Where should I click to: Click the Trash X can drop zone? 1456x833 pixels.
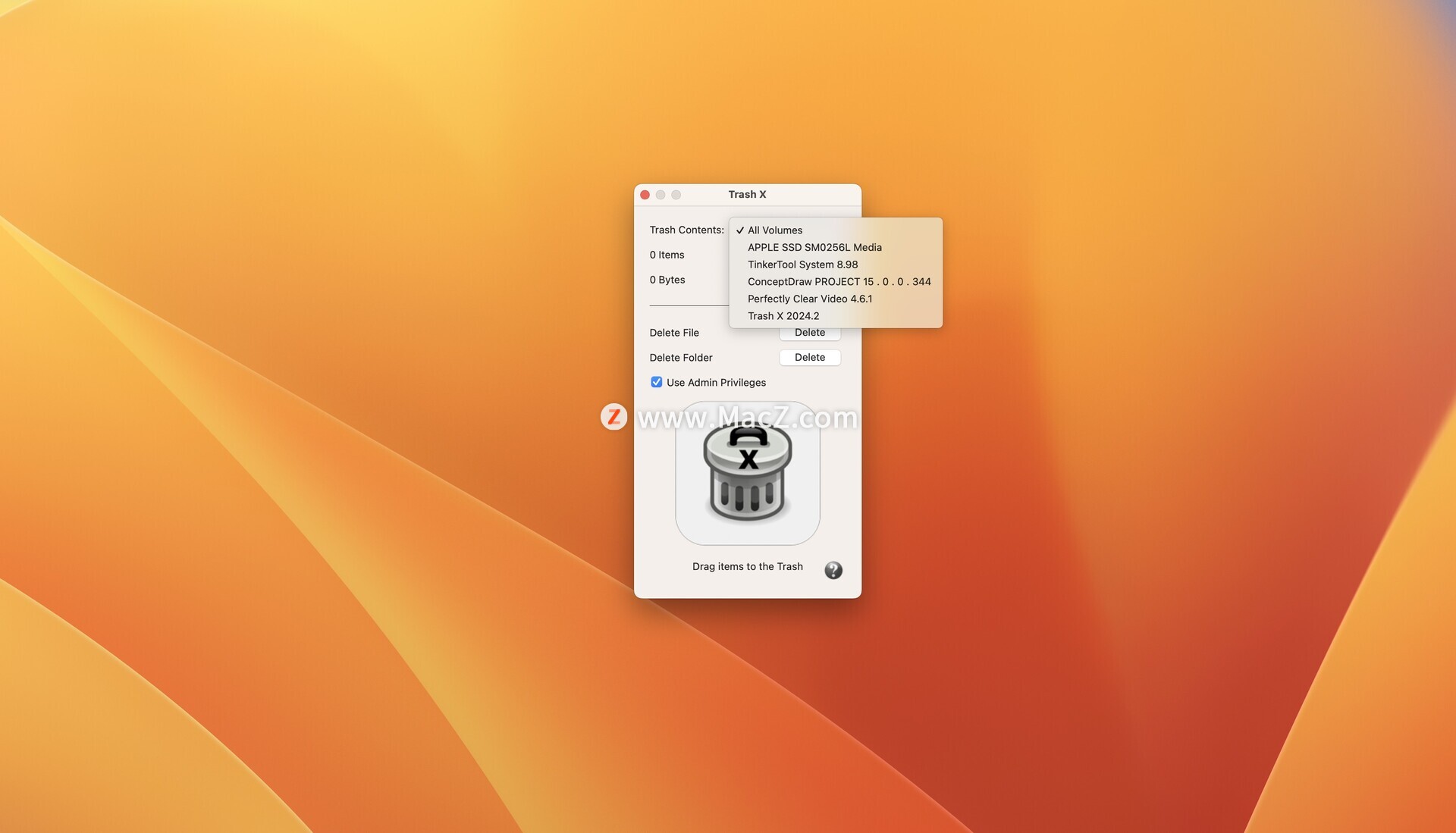748,473
